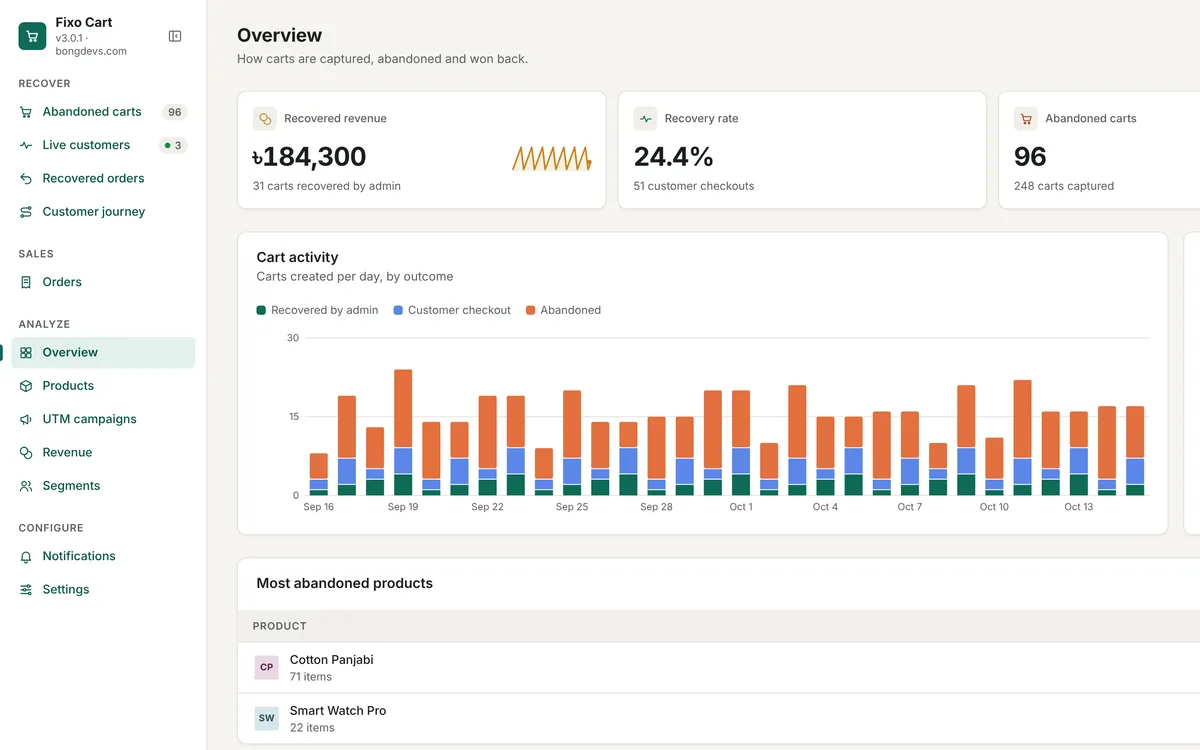The width and height of the screenshot is (1200, 750).
Task: Click the Segments people icon
Action: point(26,486)
